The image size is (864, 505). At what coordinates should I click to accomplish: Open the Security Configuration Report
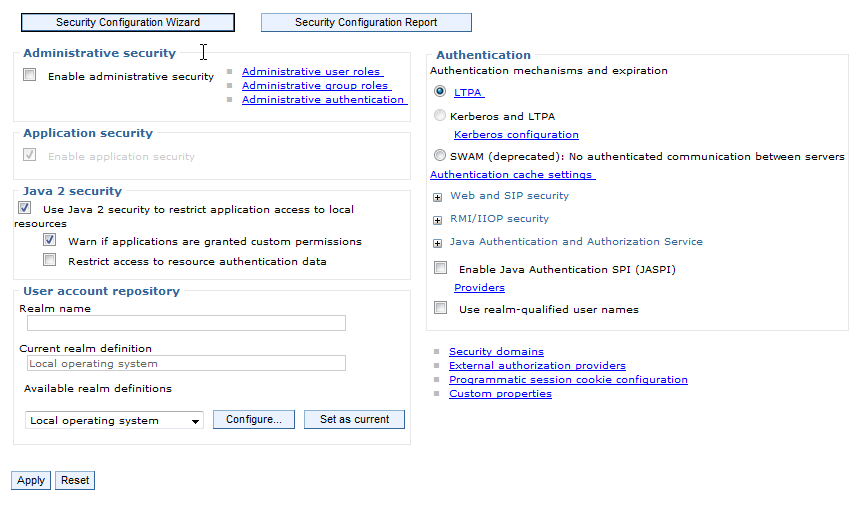(366, 23)
